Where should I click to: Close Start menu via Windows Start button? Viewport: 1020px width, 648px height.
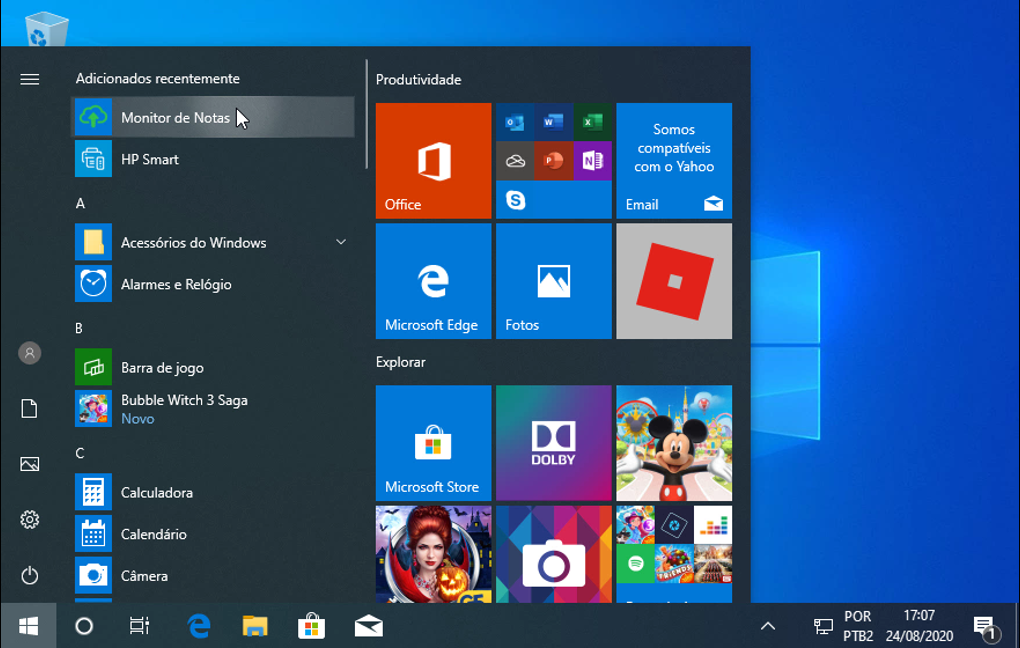point(28,626)
